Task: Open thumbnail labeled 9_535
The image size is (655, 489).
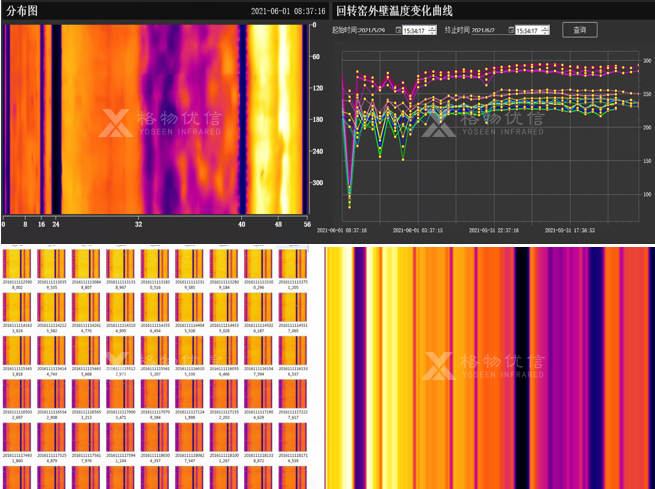Action: [51, 264]
